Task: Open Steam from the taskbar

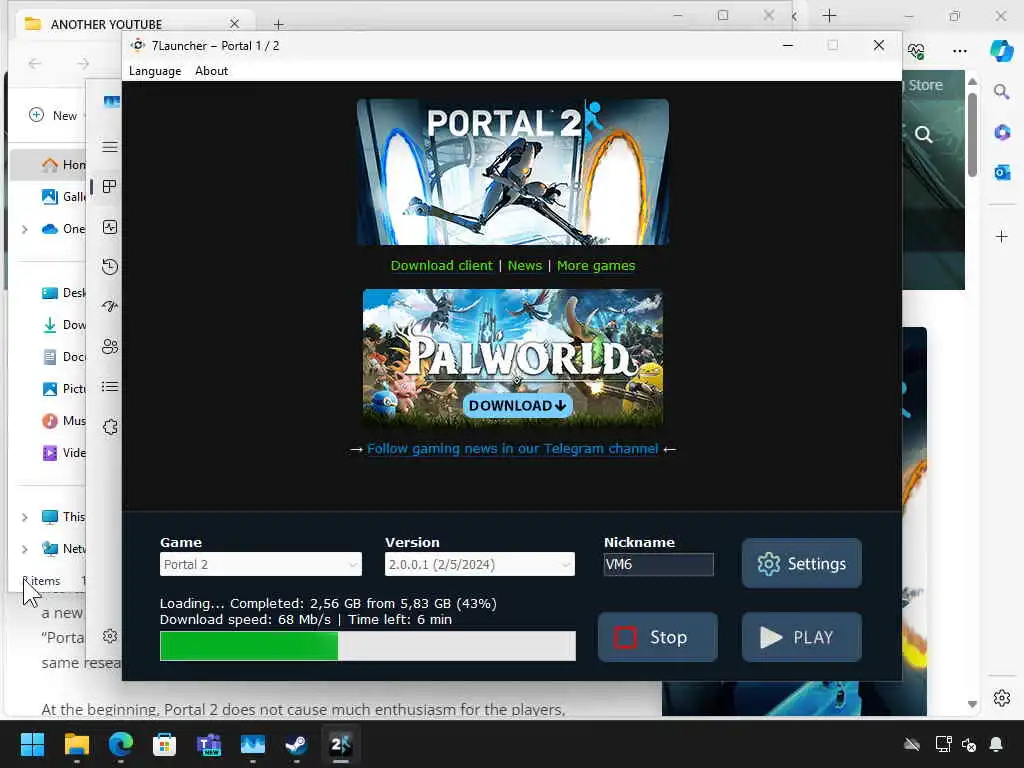Action: 296,744
